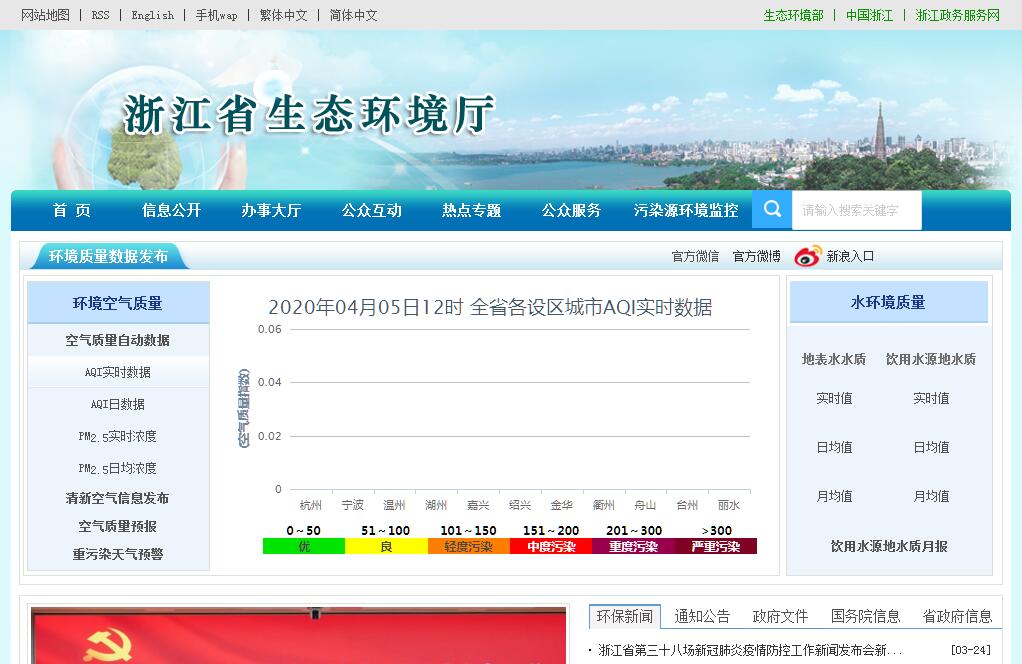The height and width of the screenshot is (664, 1022).
Task: Open 实时值 under 地表水水质
Action: (x=834, y=398)
